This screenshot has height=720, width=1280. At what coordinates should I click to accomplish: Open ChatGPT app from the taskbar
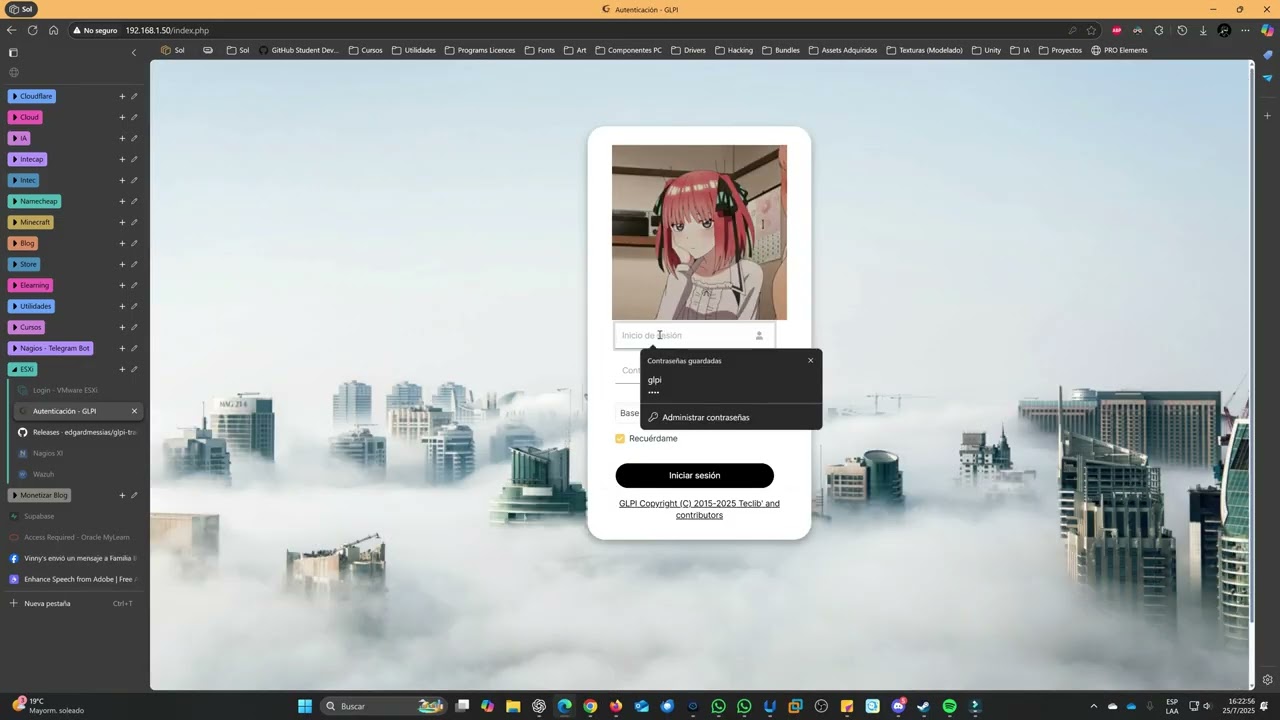click(x=539, y=706)
